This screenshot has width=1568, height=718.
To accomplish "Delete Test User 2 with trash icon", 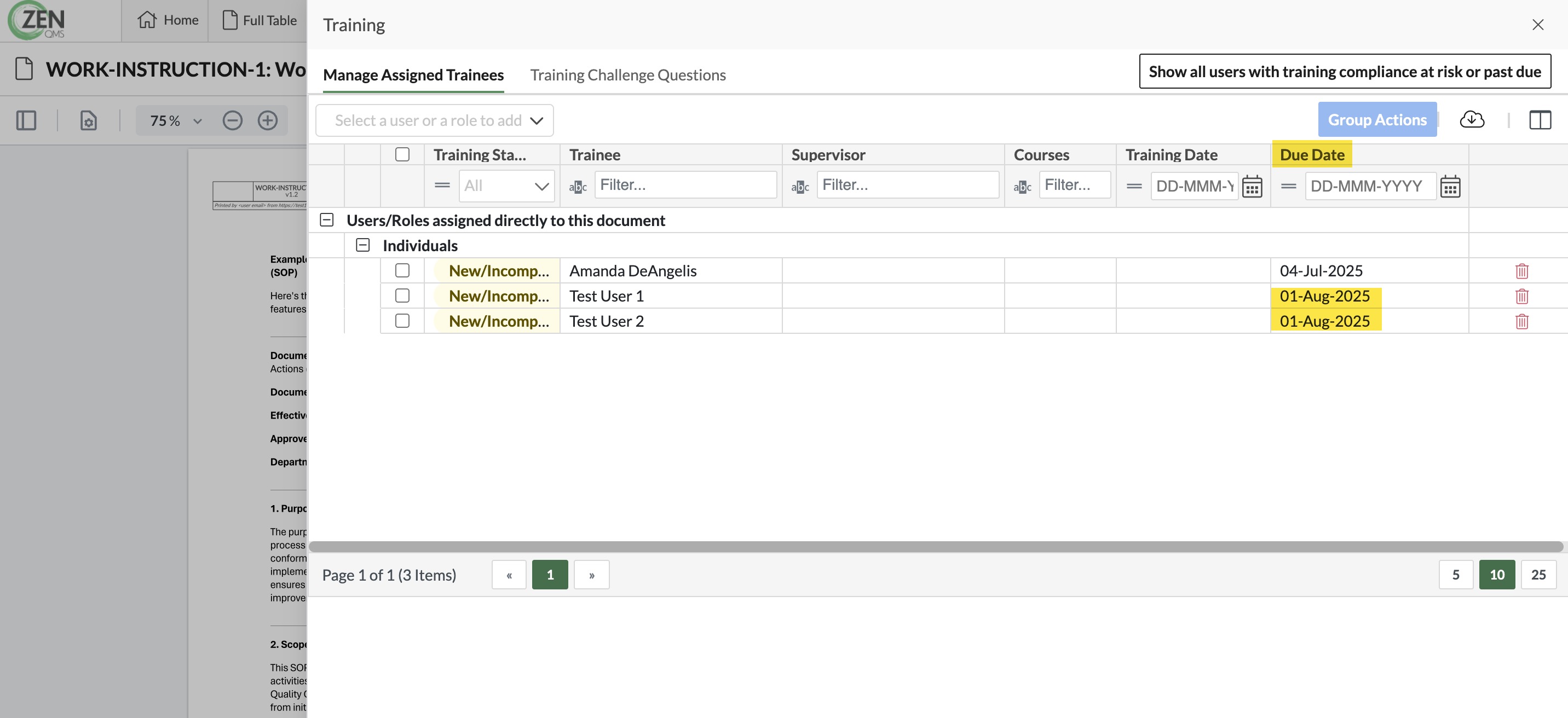I will coord(1522,321).
